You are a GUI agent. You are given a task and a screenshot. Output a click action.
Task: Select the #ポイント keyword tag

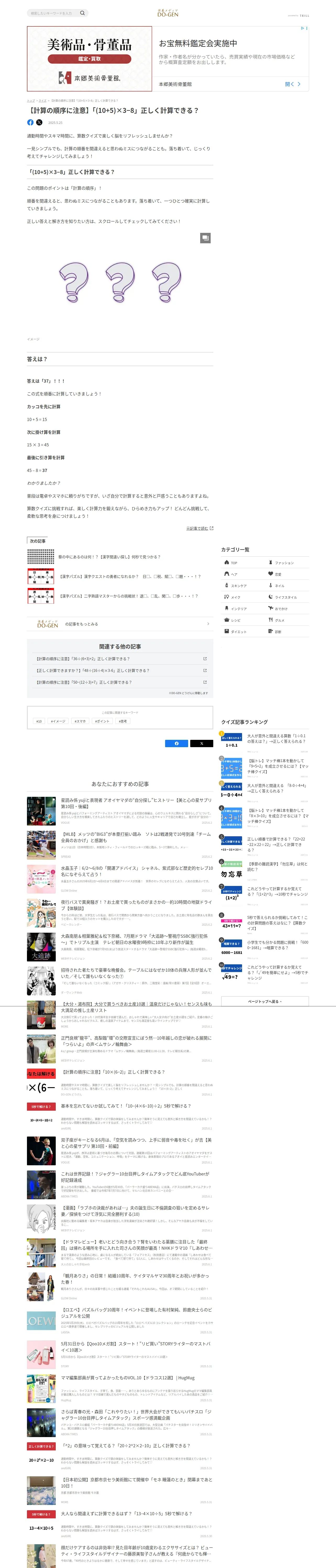click(x=102, y=721)
